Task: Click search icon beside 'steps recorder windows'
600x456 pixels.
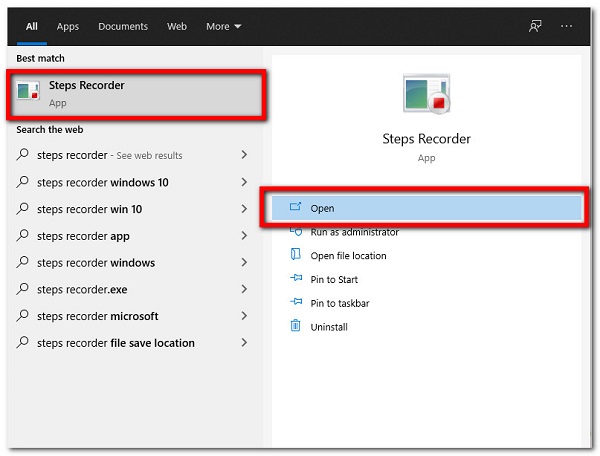Action: pyautogui.click(x=23, y=262)
